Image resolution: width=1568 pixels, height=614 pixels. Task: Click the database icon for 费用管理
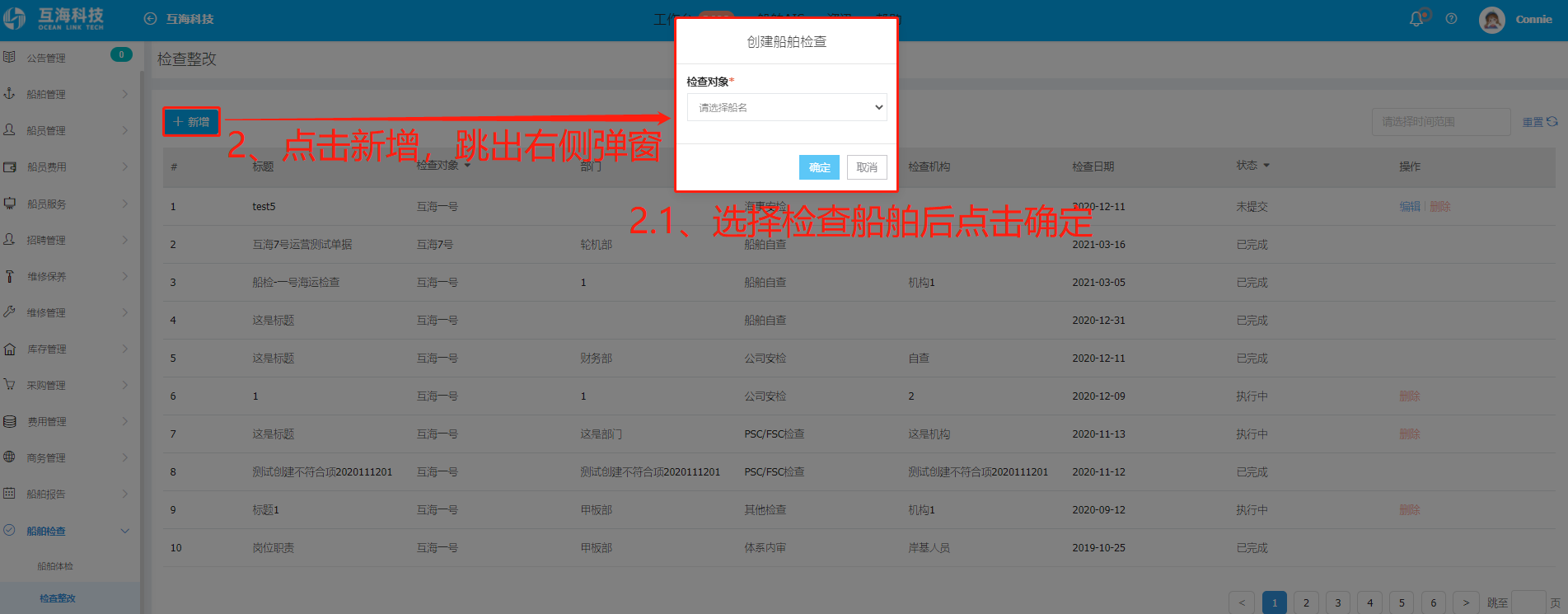[9, 421]
